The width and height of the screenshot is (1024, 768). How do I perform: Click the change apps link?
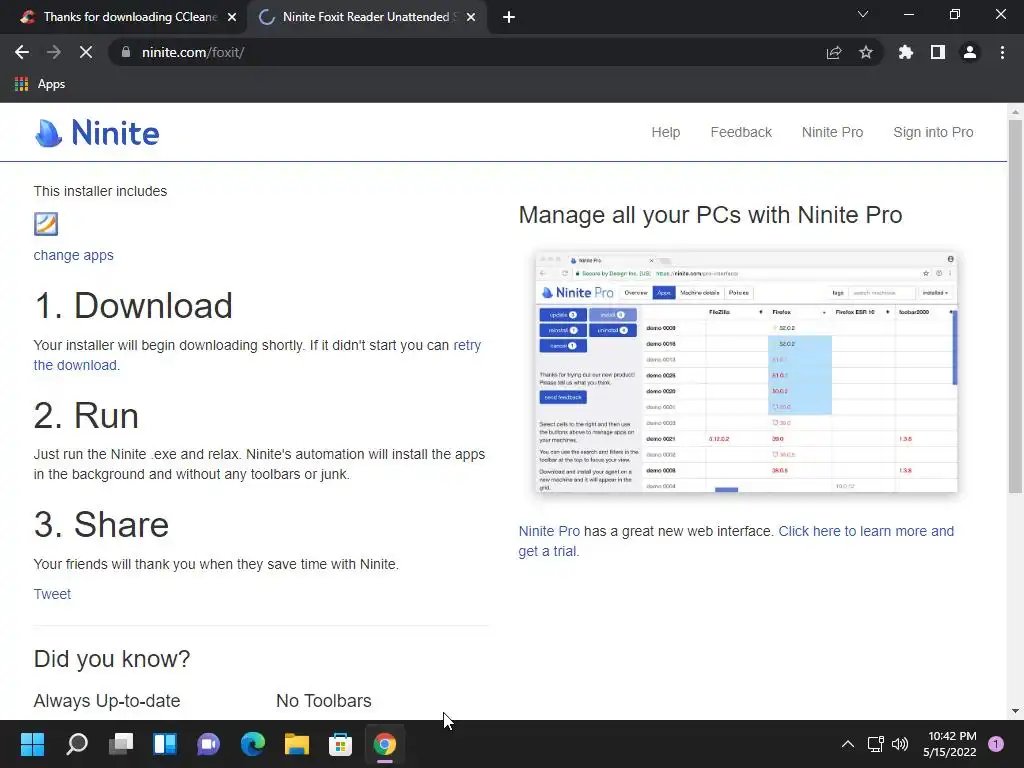click(x=73, y=255)
